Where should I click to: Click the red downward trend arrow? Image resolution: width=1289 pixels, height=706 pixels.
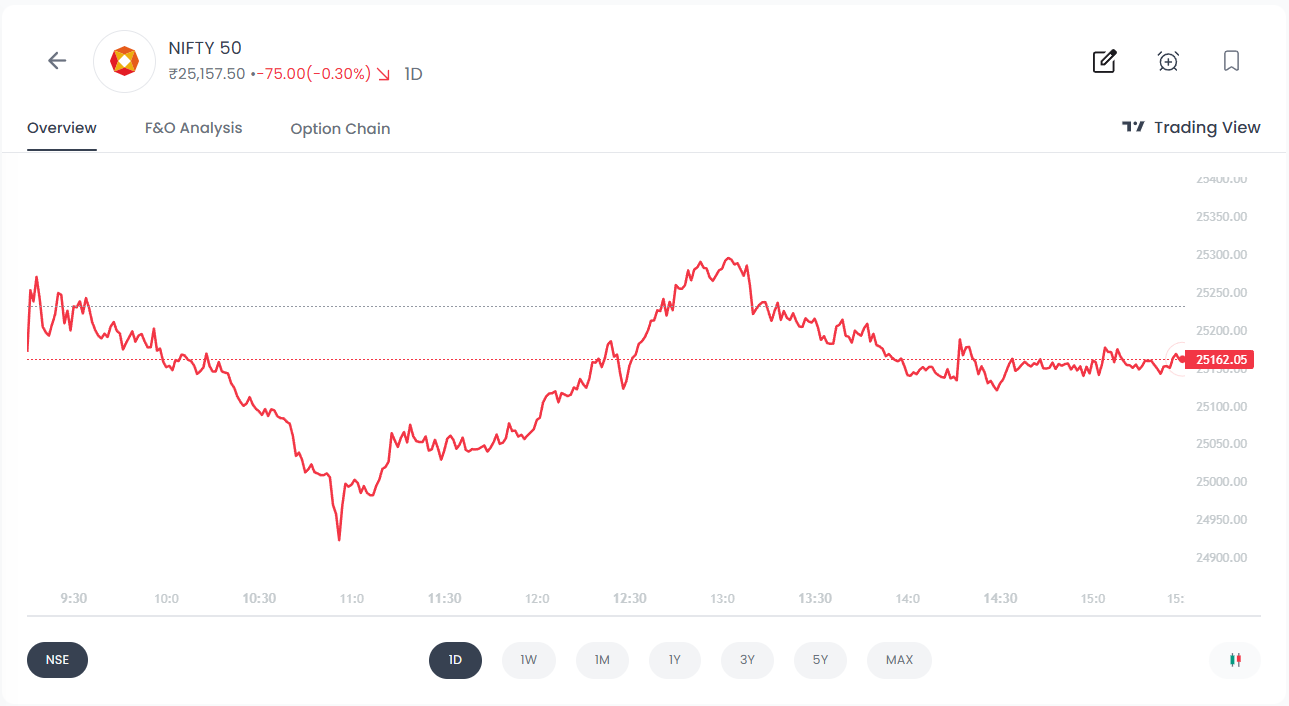[x=383, y=74]
